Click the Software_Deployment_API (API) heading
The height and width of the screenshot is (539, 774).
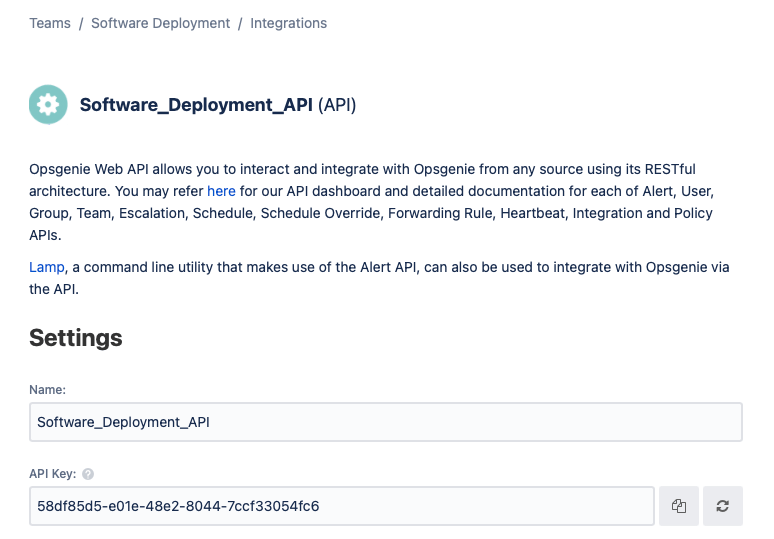tap(218, 105)
